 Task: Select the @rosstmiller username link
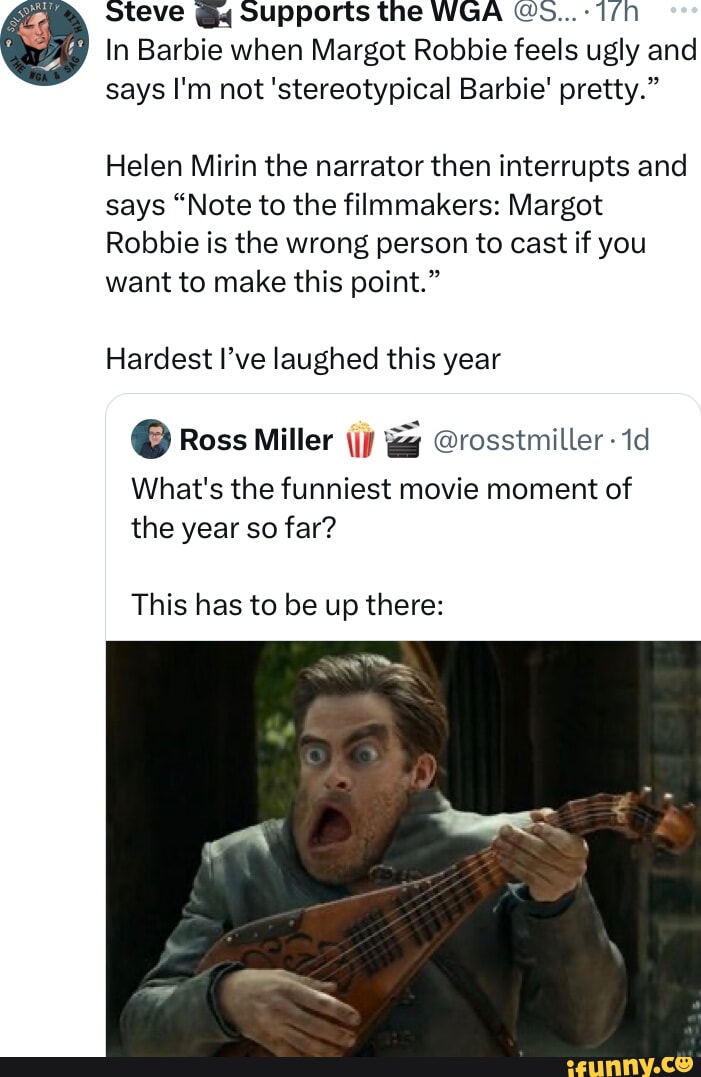click(x=519, y=440)
